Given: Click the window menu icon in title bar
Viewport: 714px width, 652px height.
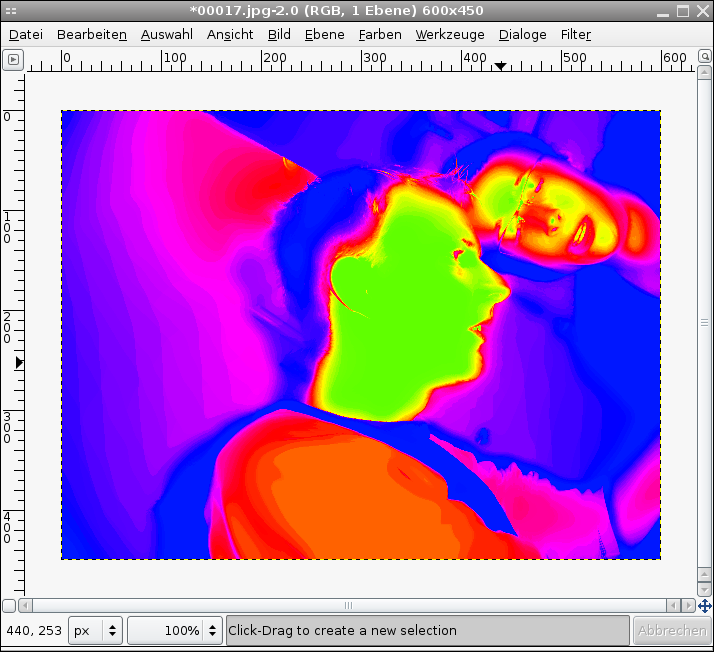Looking at the screenshot, I should (10, 11).
